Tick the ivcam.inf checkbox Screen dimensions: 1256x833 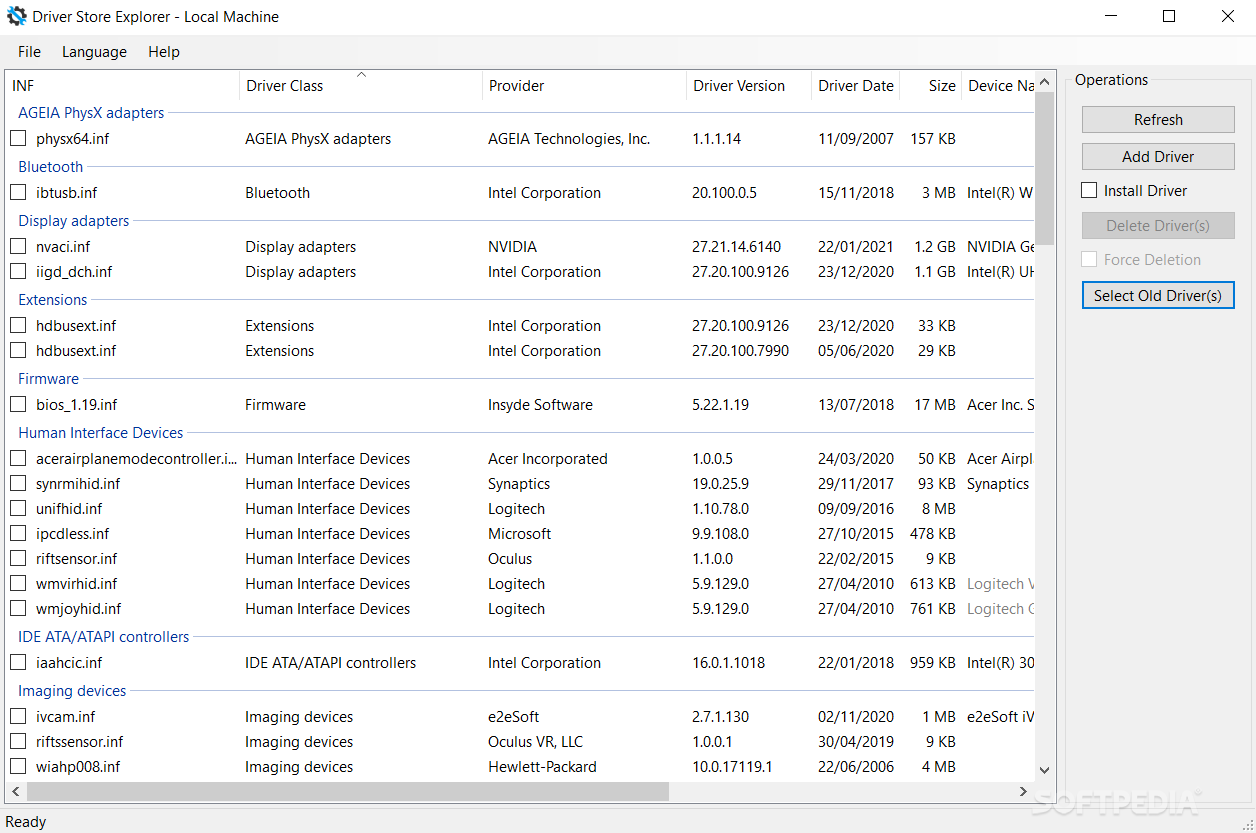point(18,717)
